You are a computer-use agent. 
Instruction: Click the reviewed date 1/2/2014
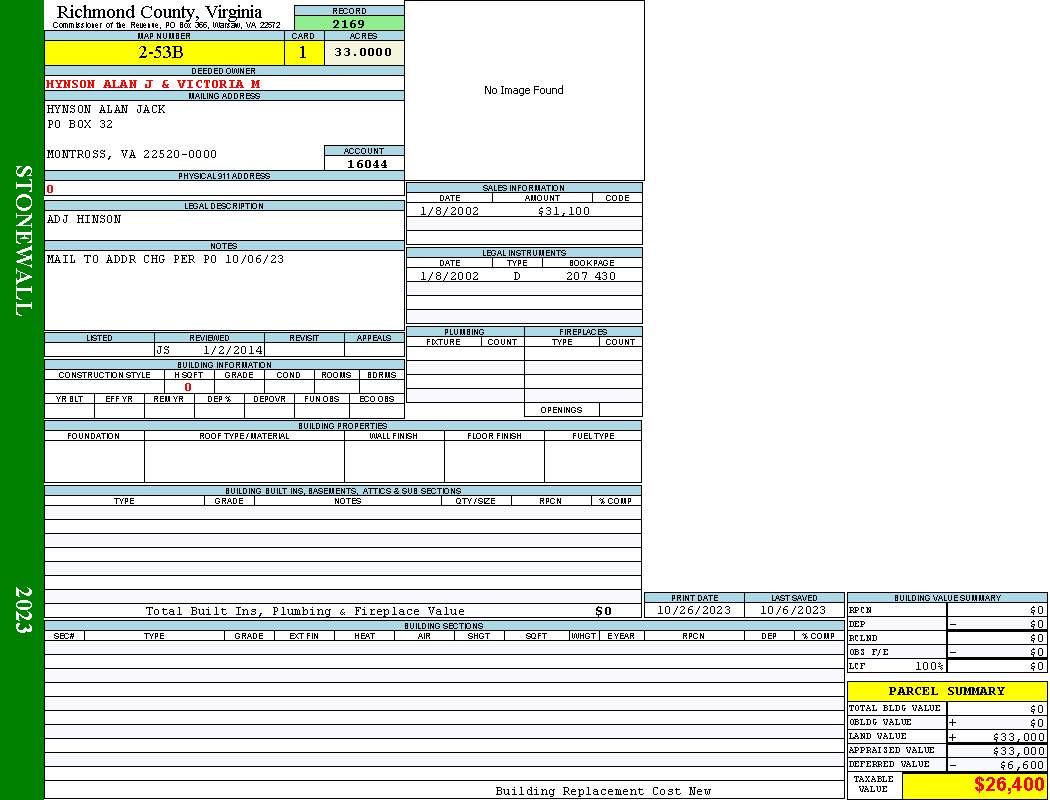click(x=233, y=351)
